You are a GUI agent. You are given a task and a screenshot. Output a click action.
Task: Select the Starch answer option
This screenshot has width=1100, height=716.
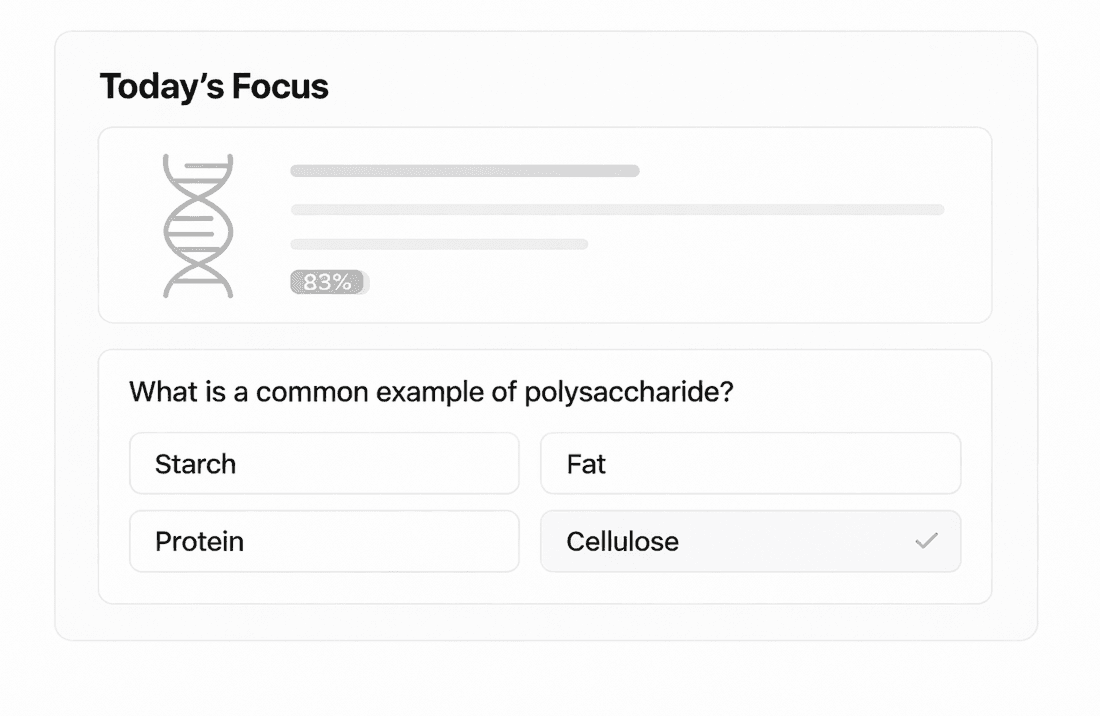[324, 464]
